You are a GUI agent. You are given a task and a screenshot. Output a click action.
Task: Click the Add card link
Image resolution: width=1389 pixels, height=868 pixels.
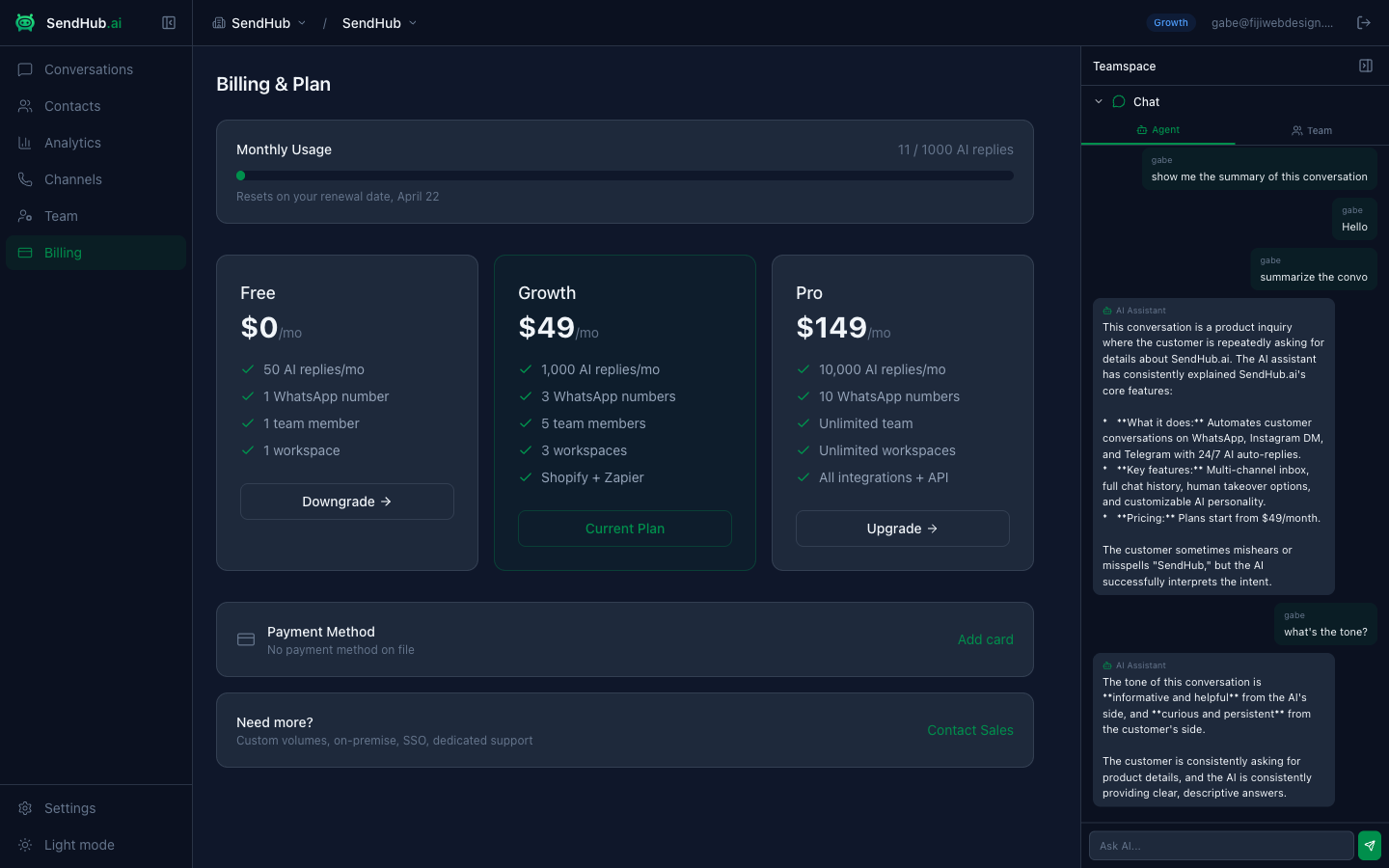986,639
